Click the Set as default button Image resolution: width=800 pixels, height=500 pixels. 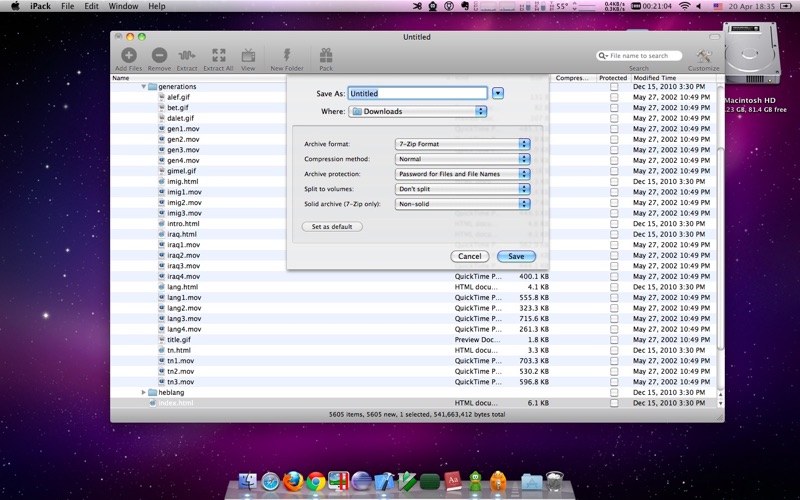click(x=331, y=227)
